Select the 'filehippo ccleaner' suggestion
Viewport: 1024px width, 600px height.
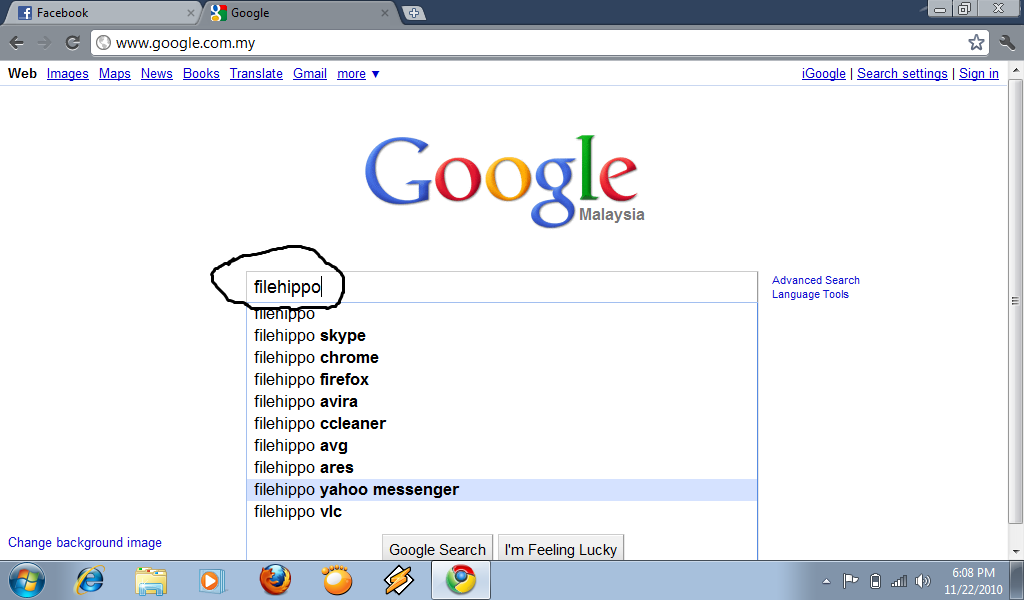pyautogui.click(x=502, y=424)
